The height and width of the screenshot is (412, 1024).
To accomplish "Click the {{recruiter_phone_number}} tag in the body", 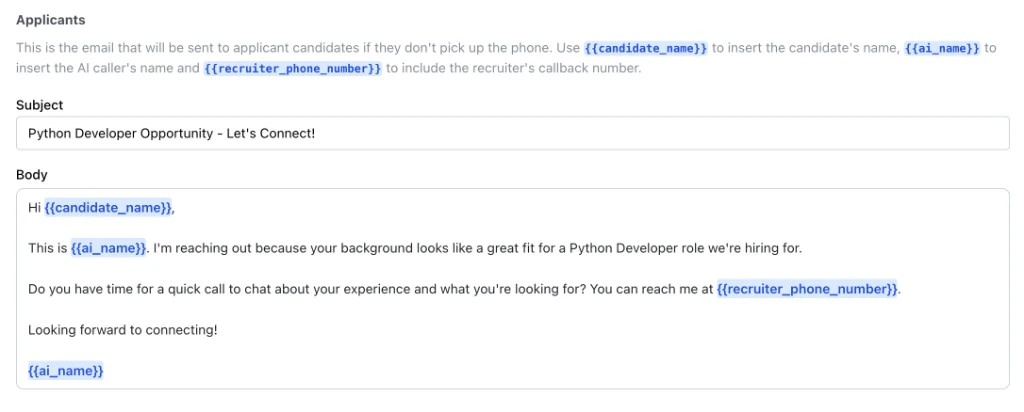I will point(807,289).
